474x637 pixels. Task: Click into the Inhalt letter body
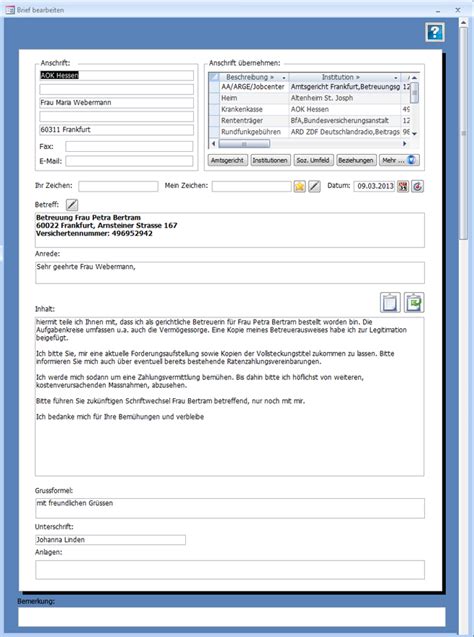pos(229,396)
